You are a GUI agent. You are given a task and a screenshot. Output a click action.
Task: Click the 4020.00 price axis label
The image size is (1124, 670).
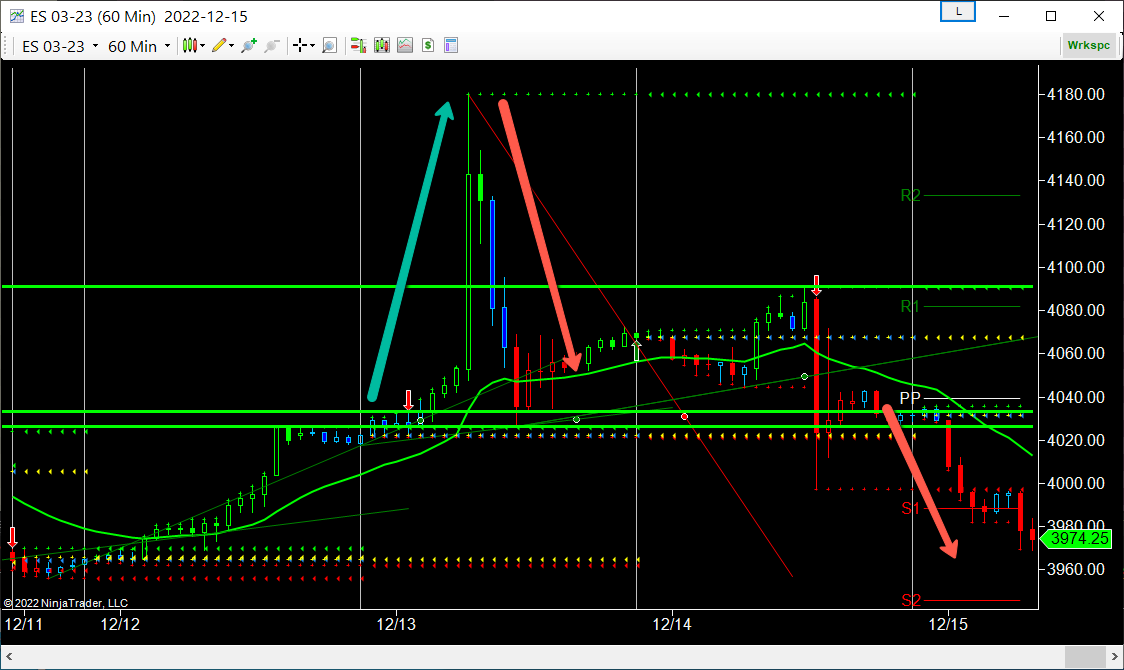pyautogui.click(x=1075, y=440)
